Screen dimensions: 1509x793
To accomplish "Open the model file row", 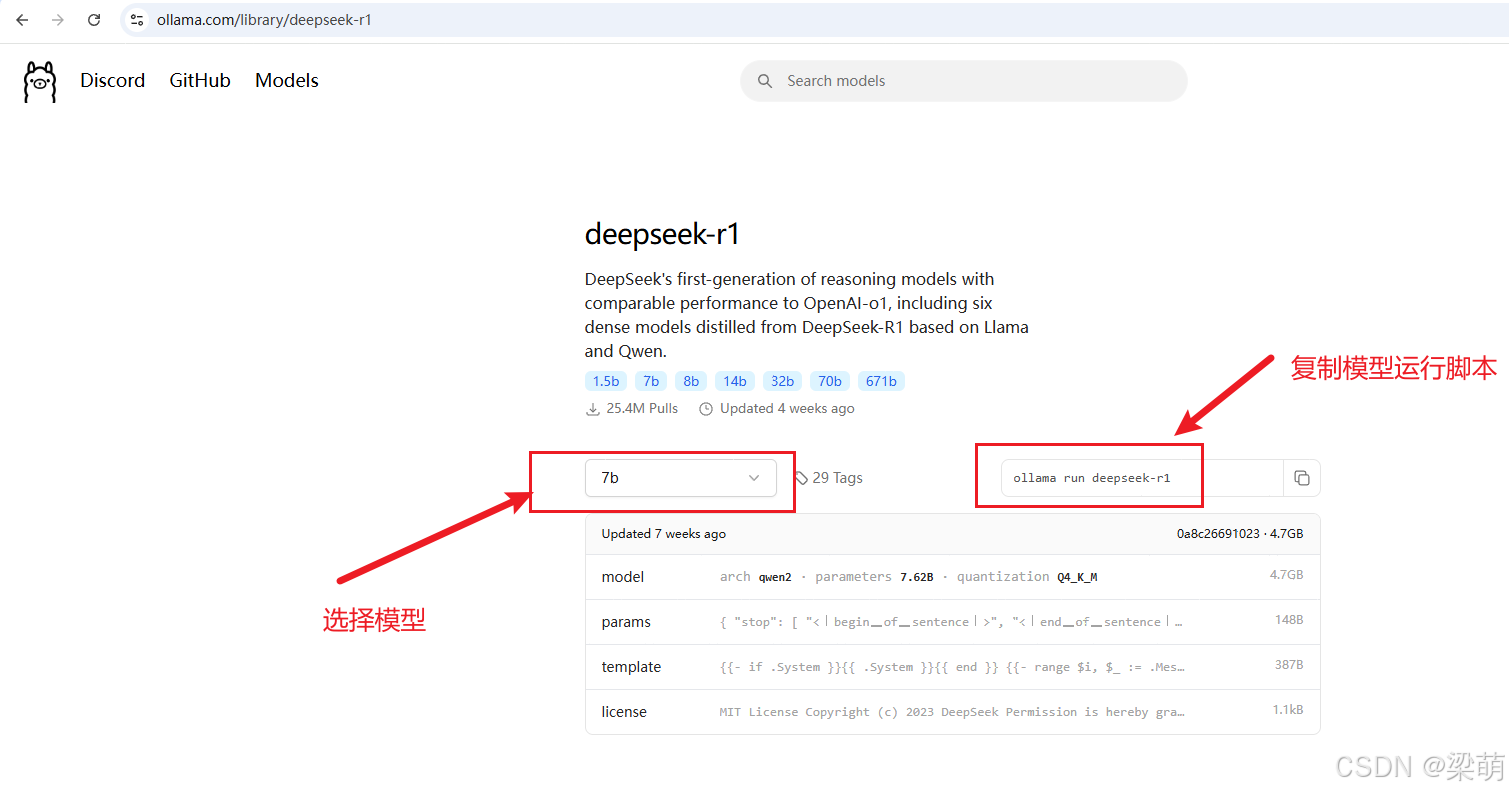I will 952,577.
